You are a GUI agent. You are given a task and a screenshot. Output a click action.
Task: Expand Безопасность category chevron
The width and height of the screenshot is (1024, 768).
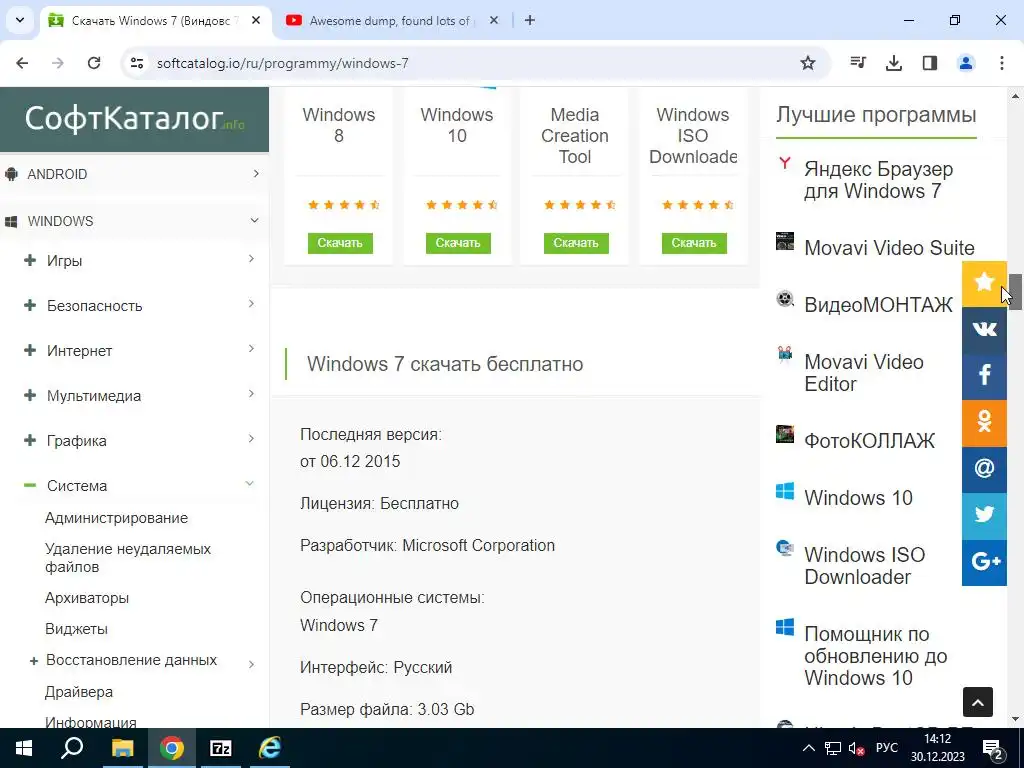point(251,304)
